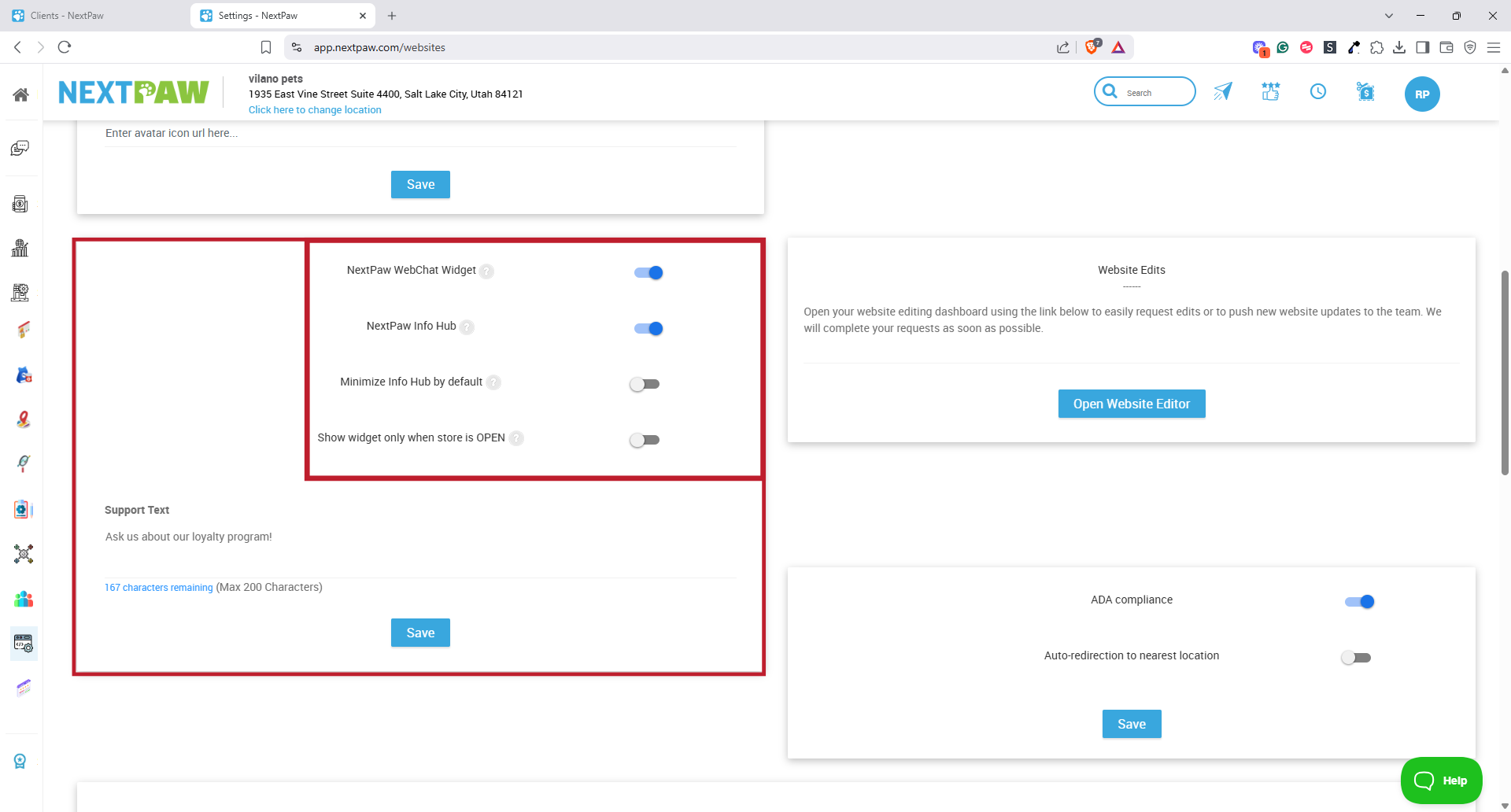Open the browser extensions puzzle icon
Viewport: 1511px width, 812px height.
pyautogui.click(x=1376, y=47)
